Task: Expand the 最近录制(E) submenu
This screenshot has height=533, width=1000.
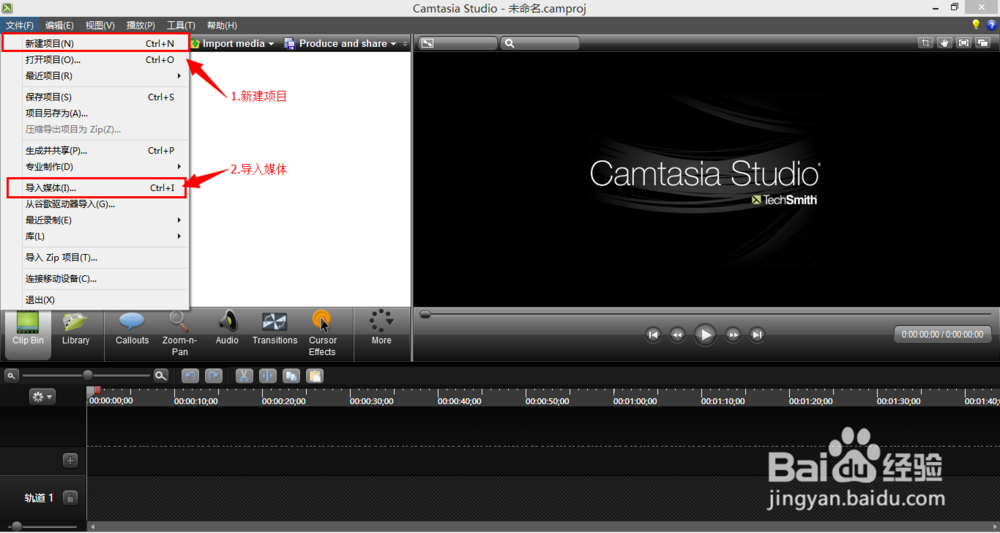Action: pos(179,220)
